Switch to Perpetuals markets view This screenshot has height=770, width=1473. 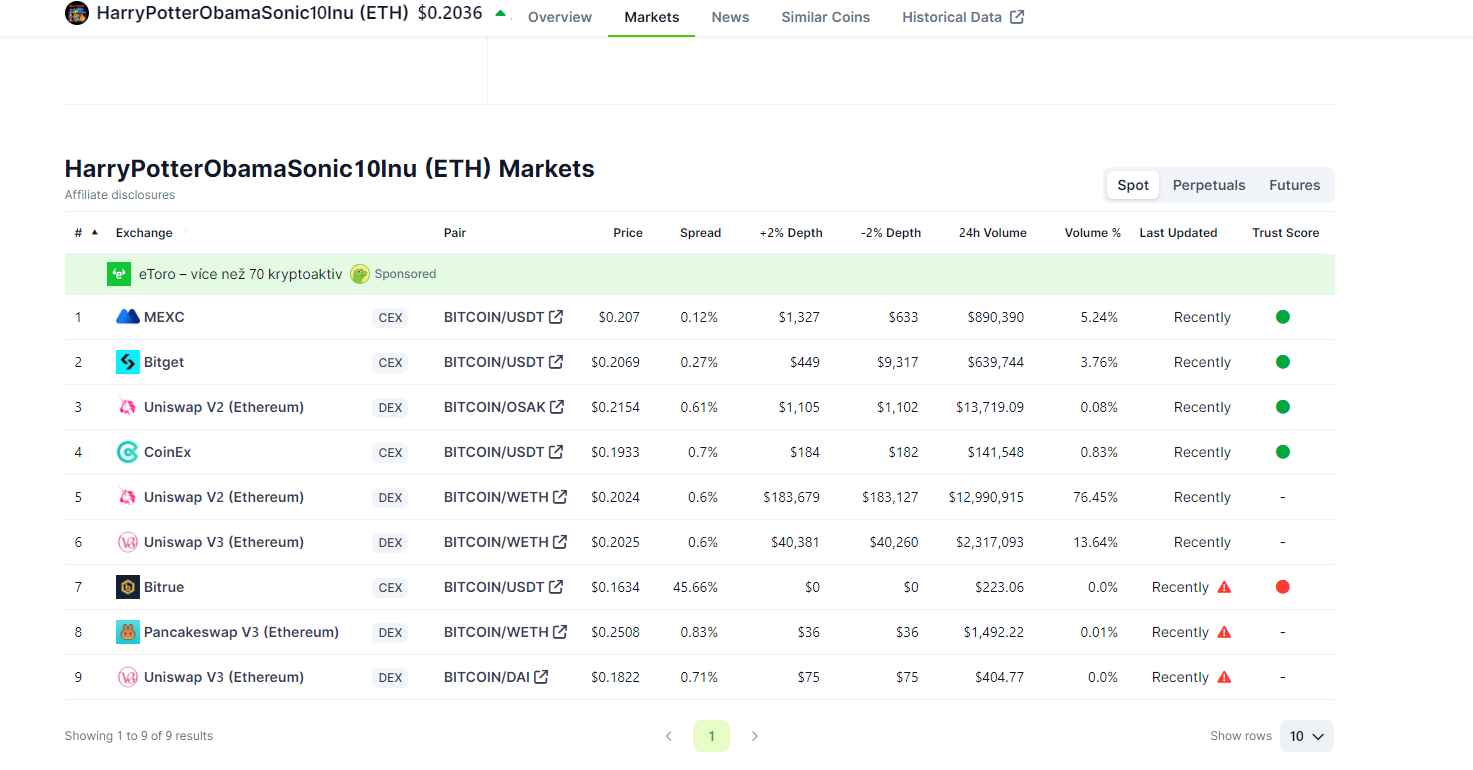pyautogui.click(x=1209, y=185)
